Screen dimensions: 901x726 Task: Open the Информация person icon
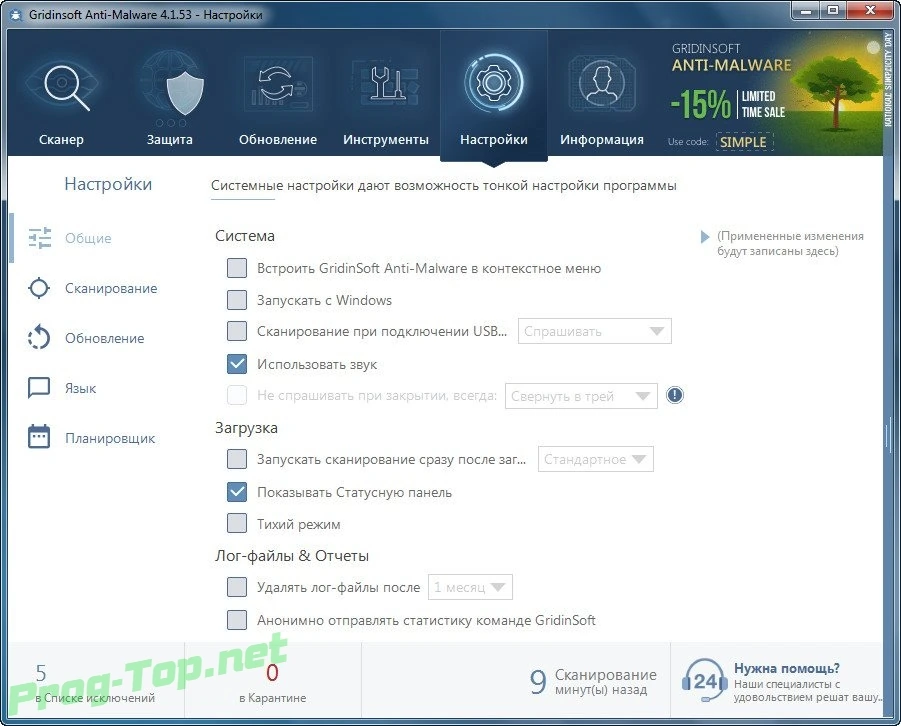click(x=602, y=84)
